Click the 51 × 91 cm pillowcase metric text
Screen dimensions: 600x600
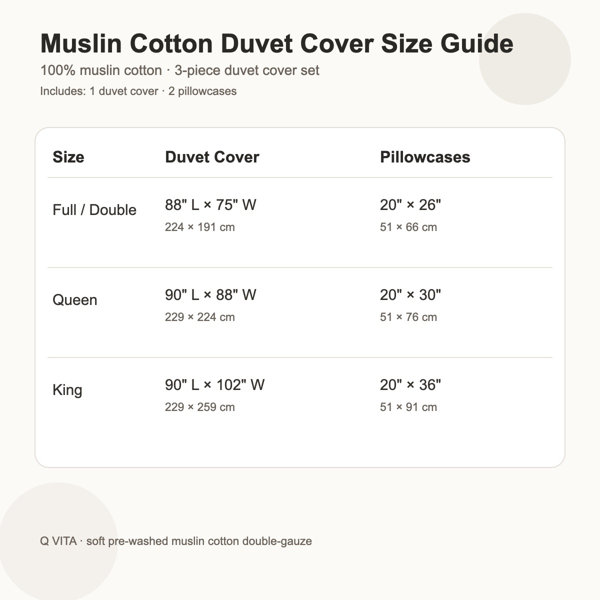408,407
